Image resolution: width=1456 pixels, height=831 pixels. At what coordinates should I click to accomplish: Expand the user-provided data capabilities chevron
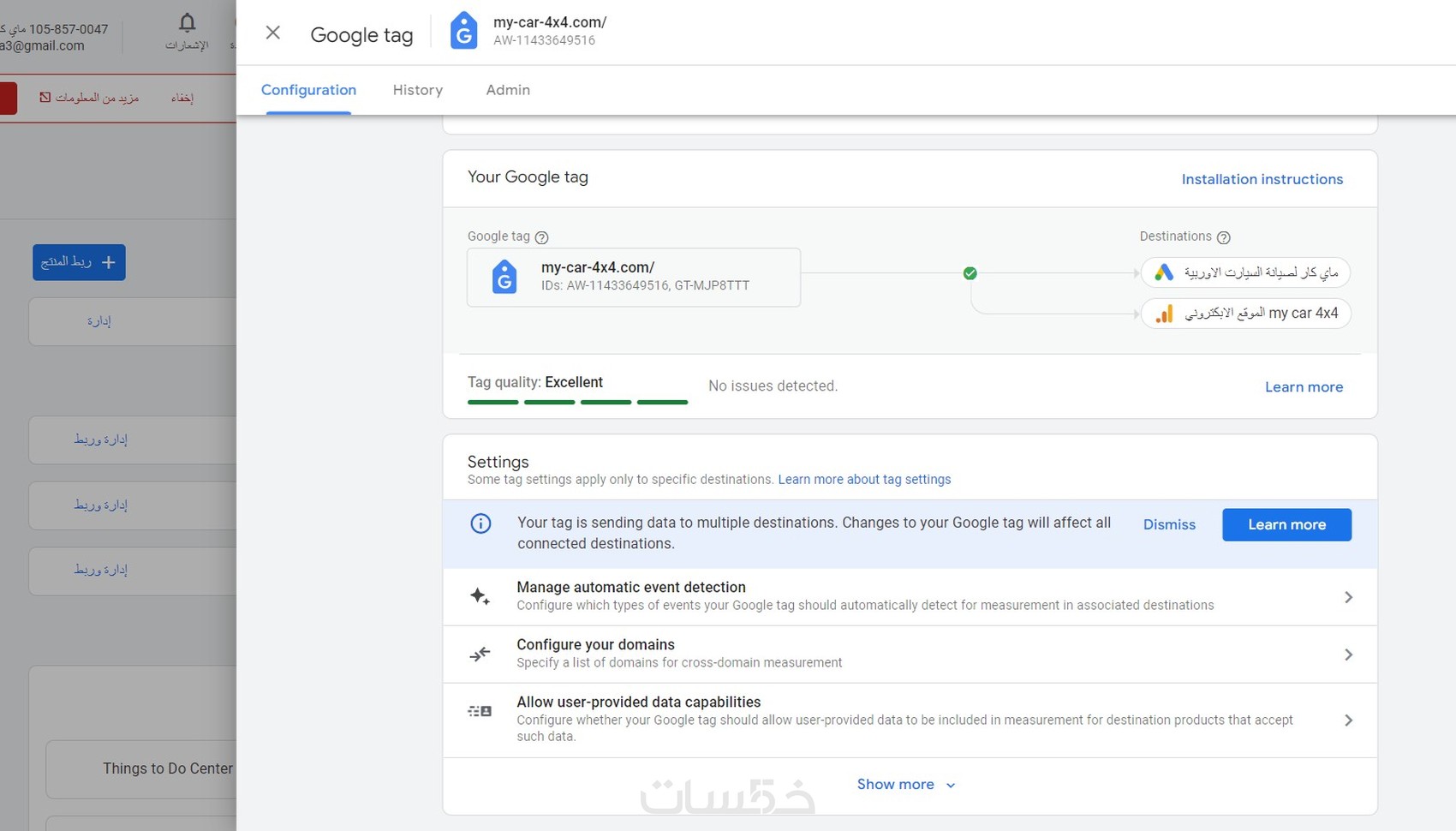[1348, 720]
